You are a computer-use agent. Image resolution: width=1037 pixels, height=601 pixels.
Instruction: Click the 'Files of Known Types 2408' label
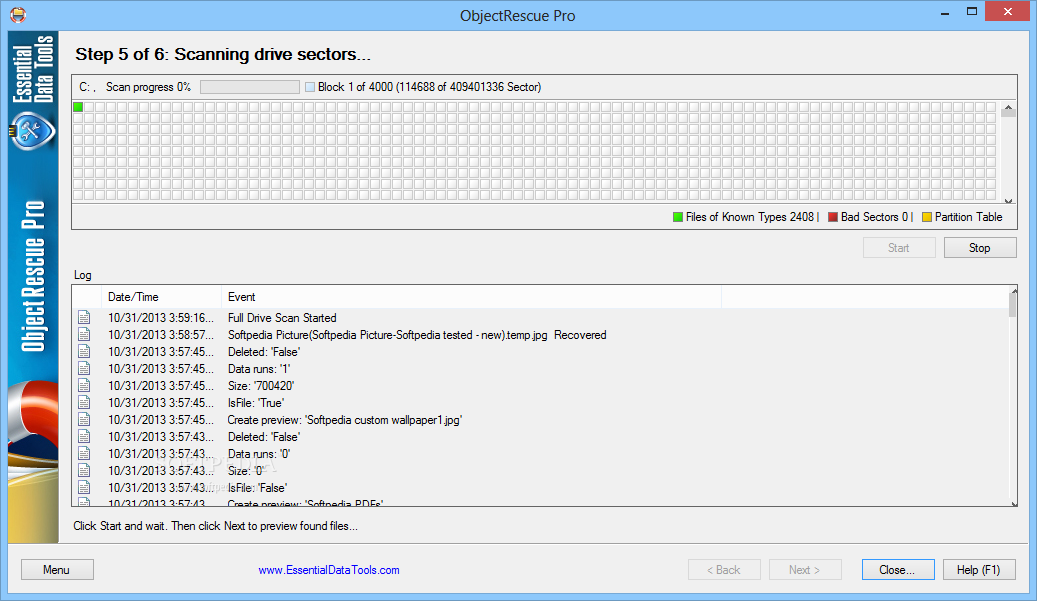(x=749, y=217)
